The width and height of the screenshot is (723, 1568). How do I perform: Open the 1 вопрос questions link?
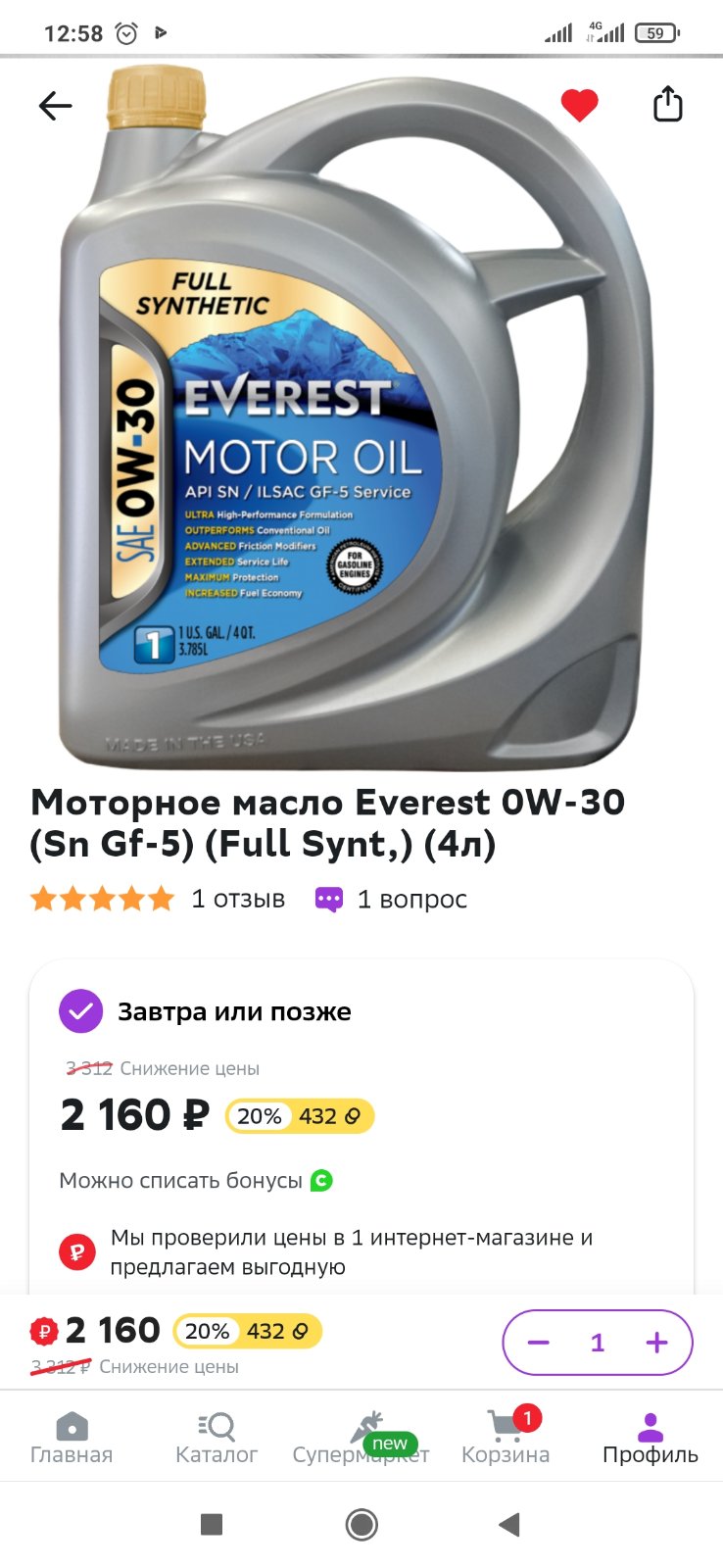pyautogui.click(x=411, y=899)
